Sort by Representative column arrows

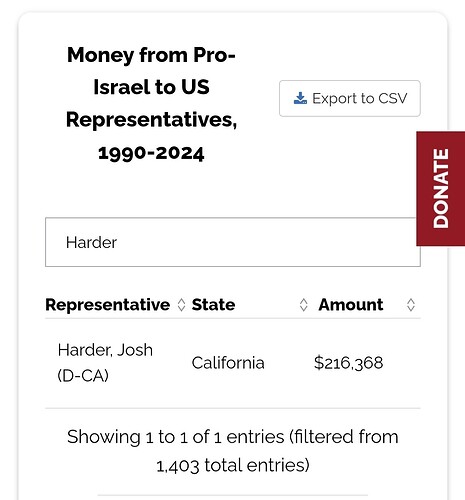pos(181,305)
